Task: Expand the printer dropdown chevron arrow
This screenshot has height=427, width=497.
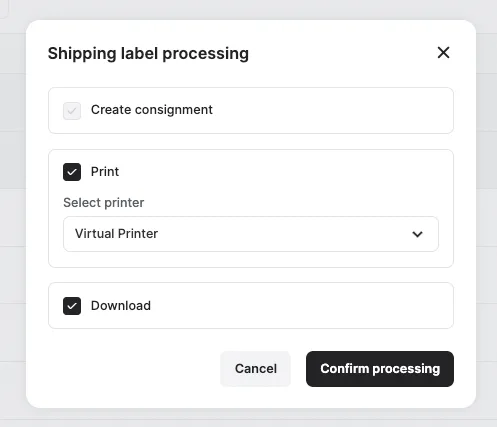Action: coord(417,234)
